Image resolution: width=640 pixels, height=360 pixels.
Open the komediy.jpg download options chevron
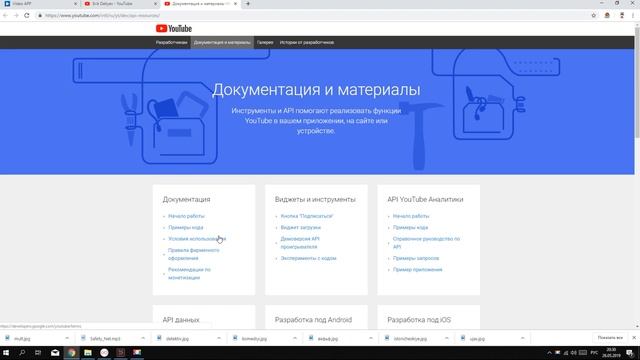tap(295, 338)
